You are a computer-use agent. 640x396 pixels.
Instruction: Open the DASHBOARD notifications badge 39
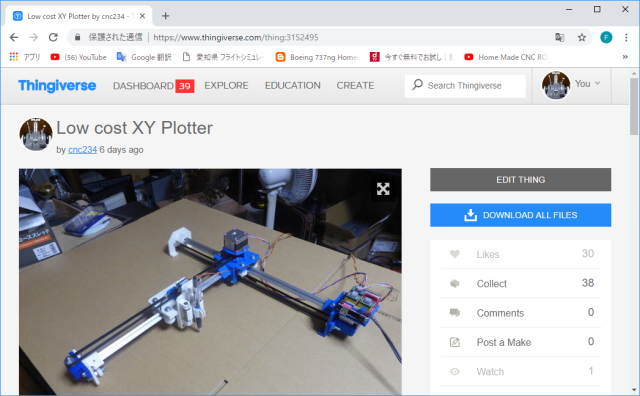(184, 86)
